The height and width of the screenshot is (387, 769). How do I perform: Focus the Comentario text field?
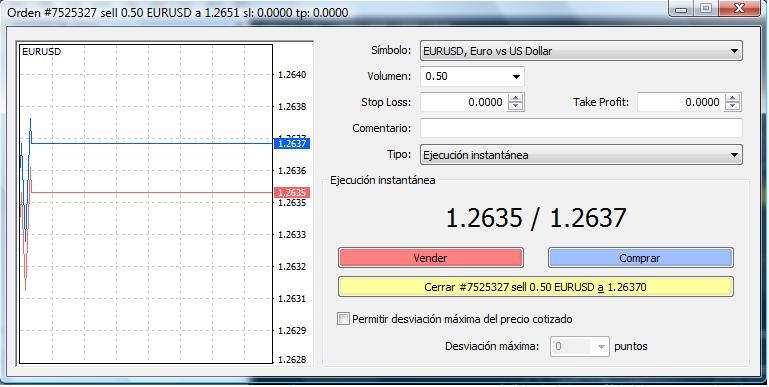point(581,128)
